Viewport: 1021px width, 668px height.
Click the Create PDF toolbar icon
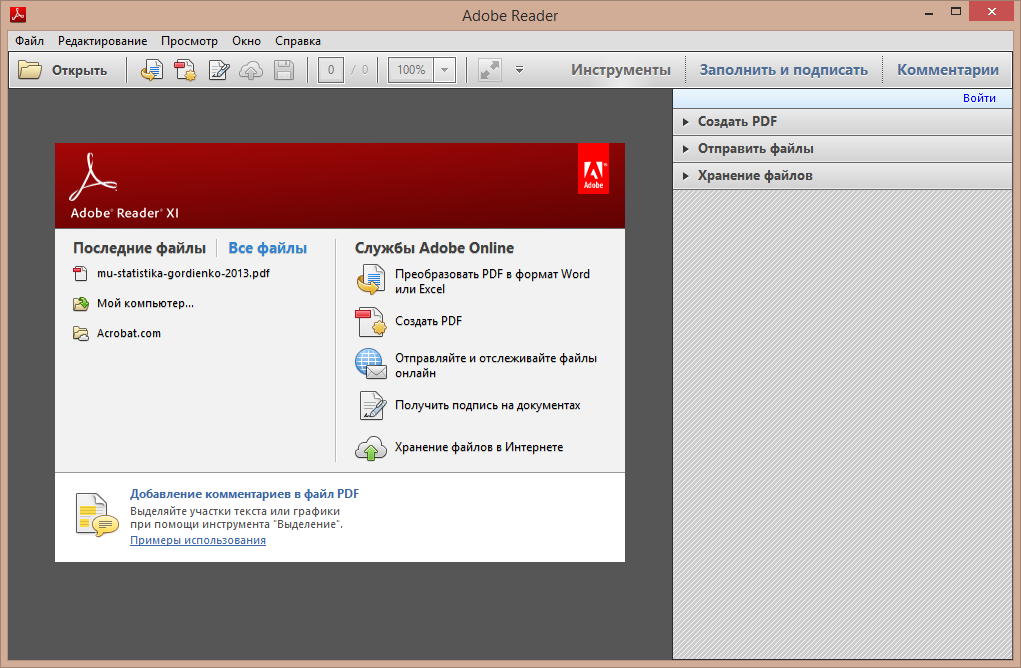(185, 70)
